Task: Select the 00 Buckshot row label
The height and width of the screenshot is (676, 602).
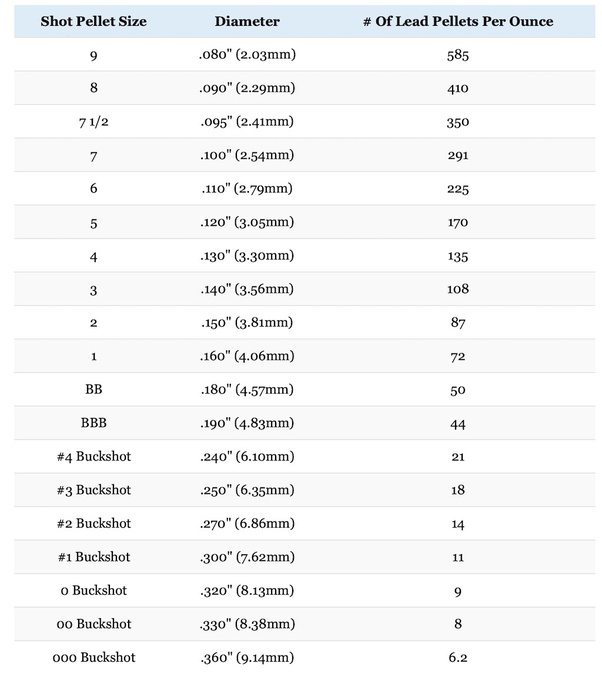Action: [94, 624]
